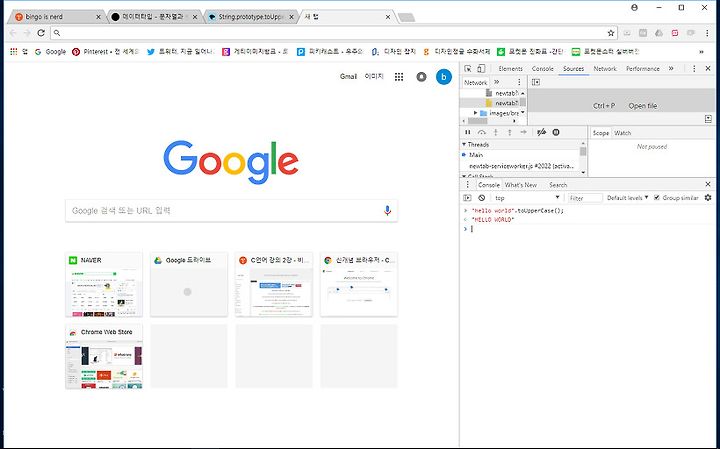Toggle pause on exceptions
The image size is (720, 449).
click(x=556, y=132)
